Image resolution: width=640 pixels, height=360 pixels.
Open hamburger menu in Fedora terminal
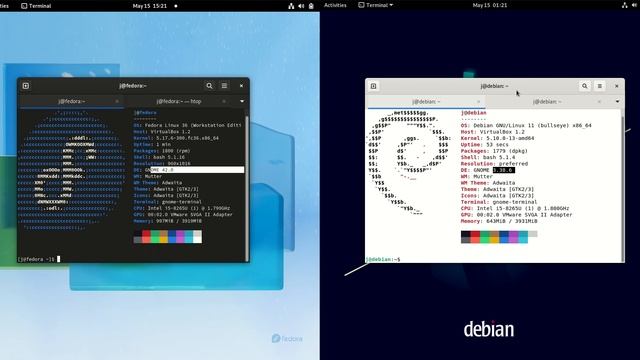224,86
